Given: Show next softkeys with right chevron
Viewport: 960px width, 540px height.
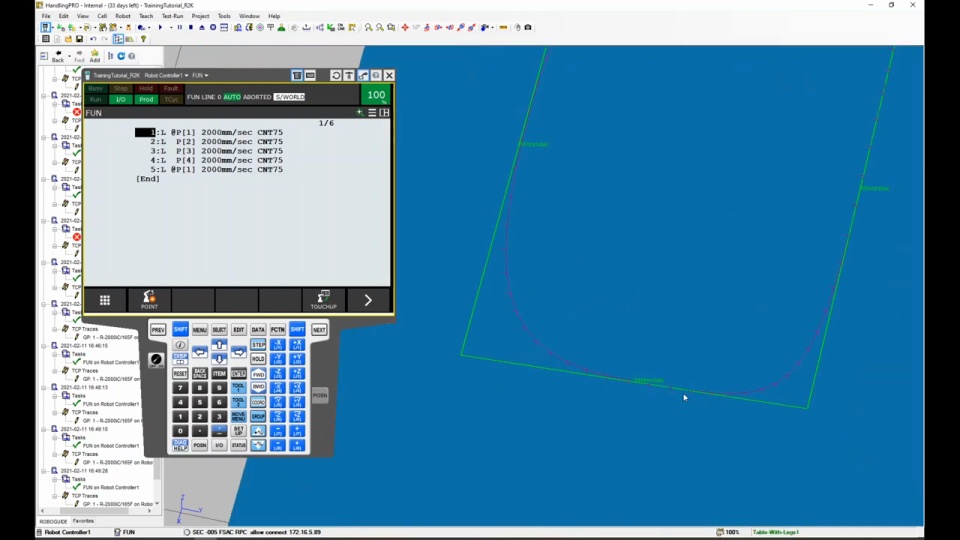Looking at the screenshot, I should (368, 300).
